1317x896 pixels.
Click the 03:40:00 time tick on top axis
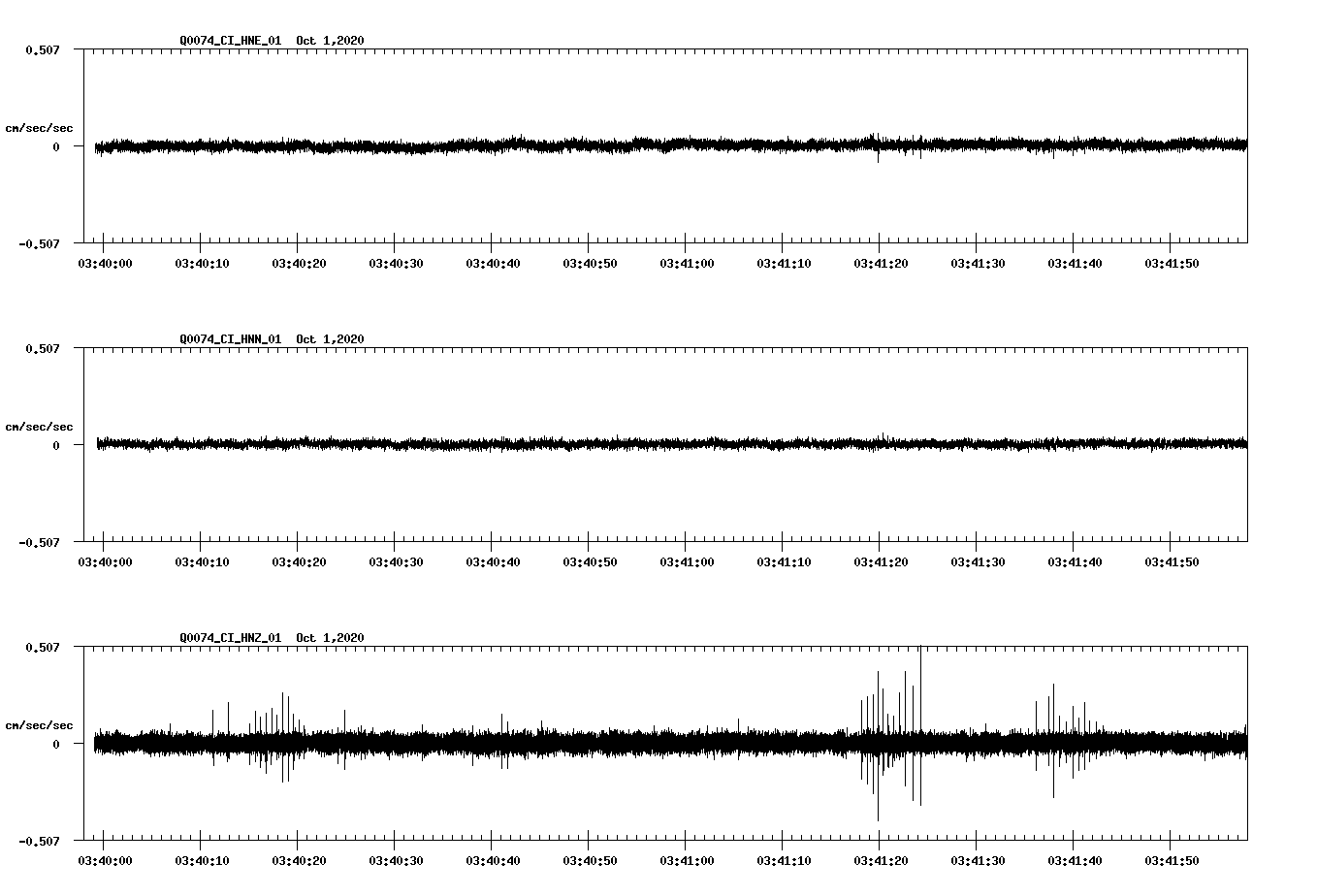click(x=105, y=262)
